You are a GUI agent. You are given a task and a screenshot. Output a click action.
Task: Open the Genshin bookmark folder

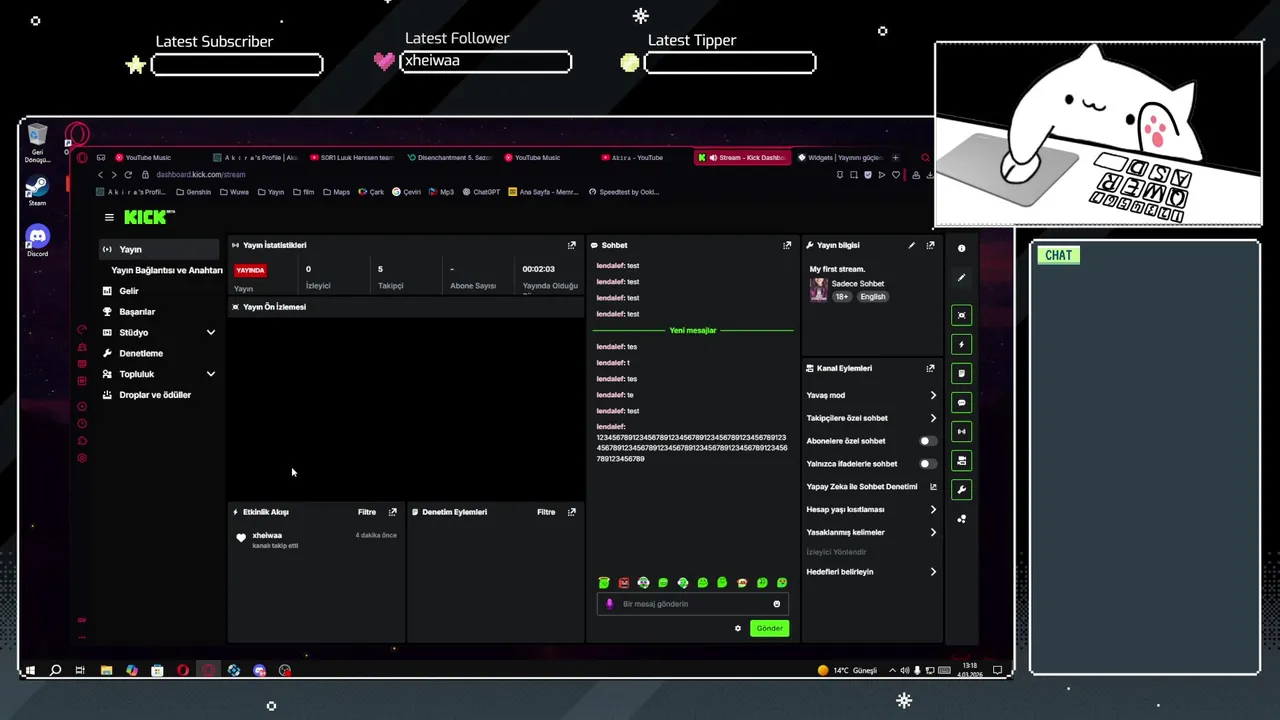192,192
